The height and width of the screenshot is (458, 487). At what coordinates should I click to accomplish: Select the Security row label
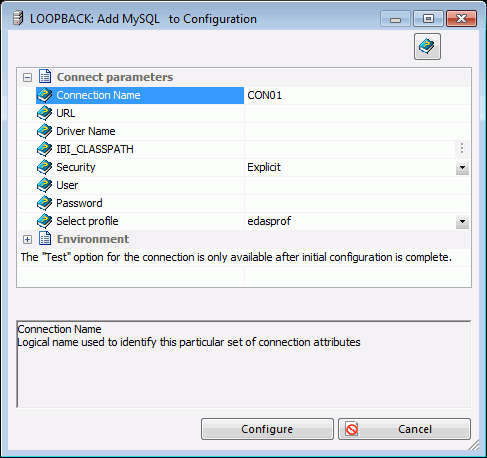tap(76, 167)
